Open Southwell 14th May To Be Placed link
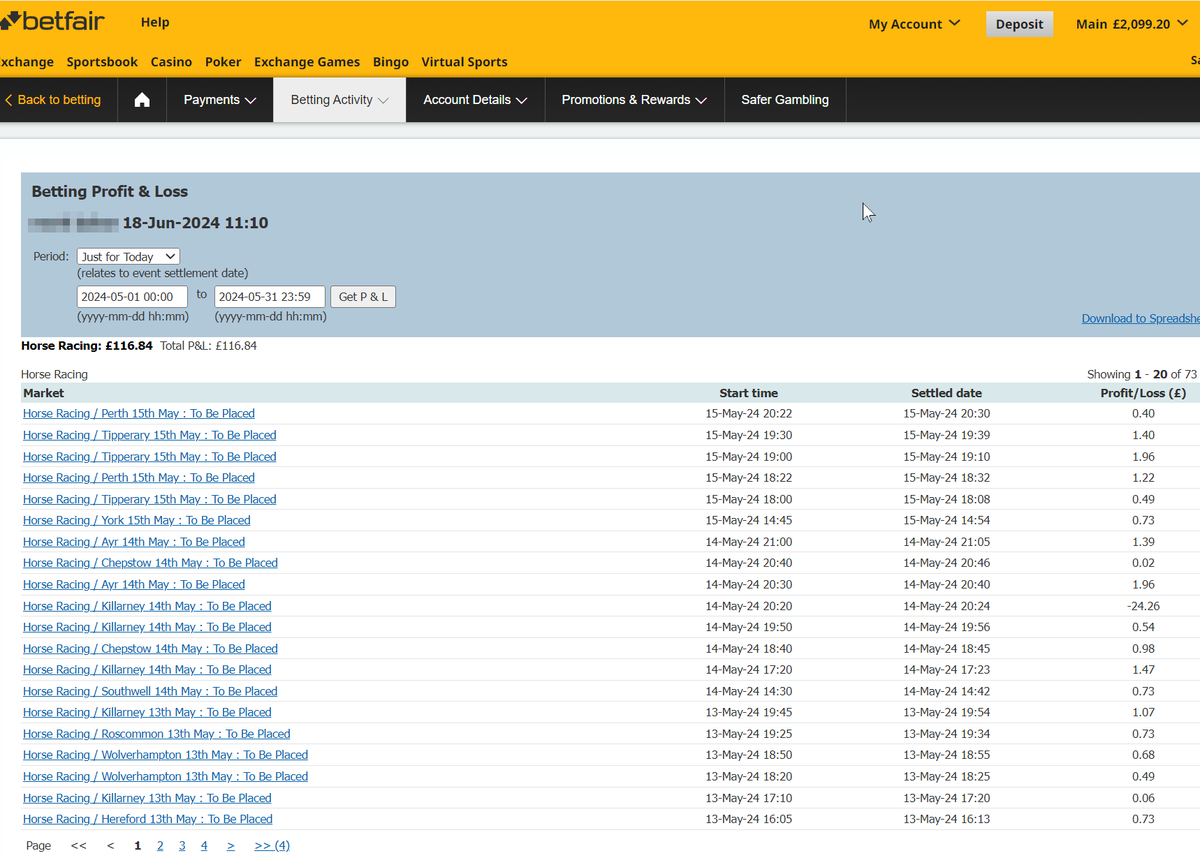The image size is (1200, 858). (x=150, y=692)
